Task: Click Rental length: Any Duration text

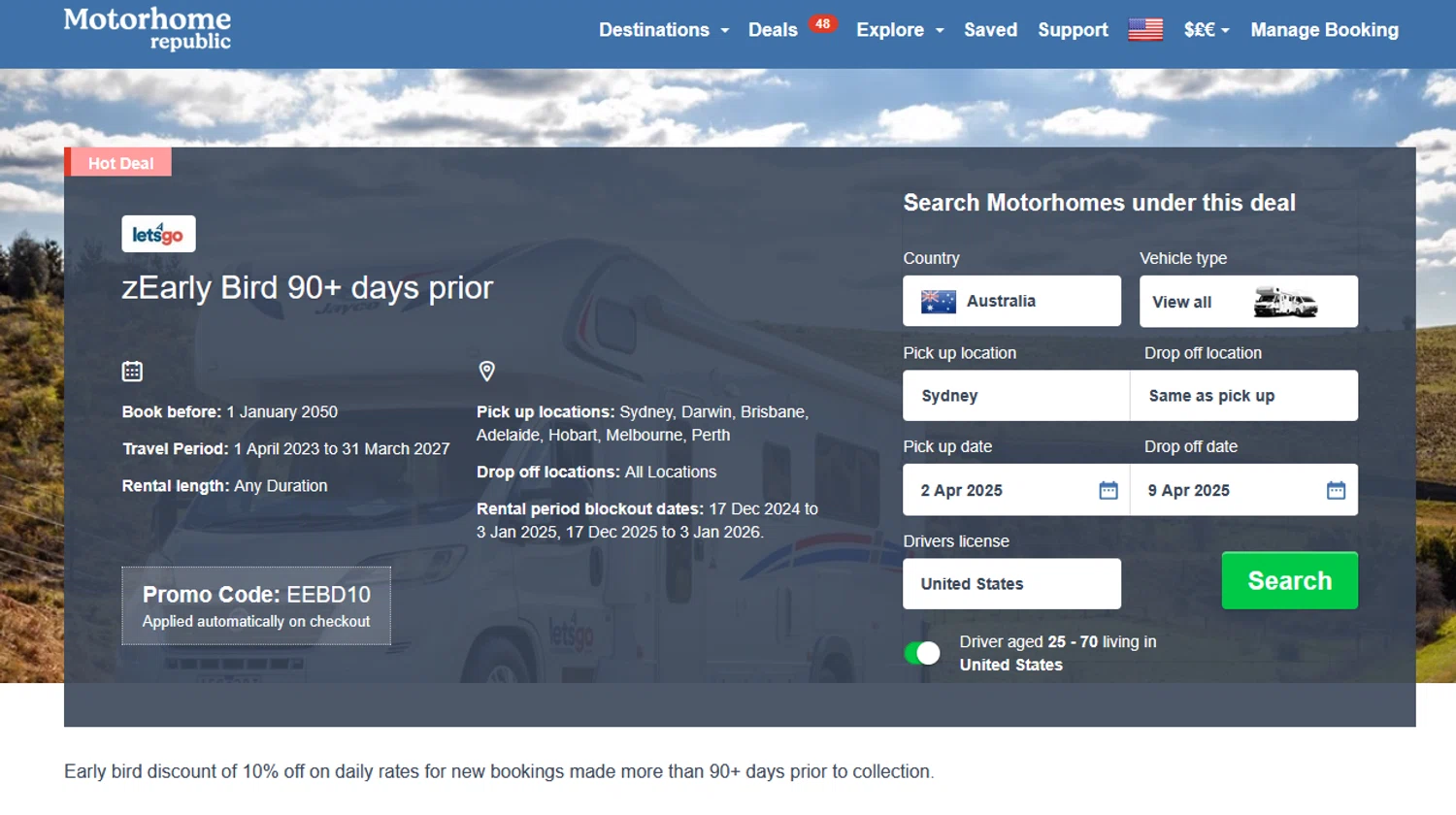Action: (x=225, y=485)
